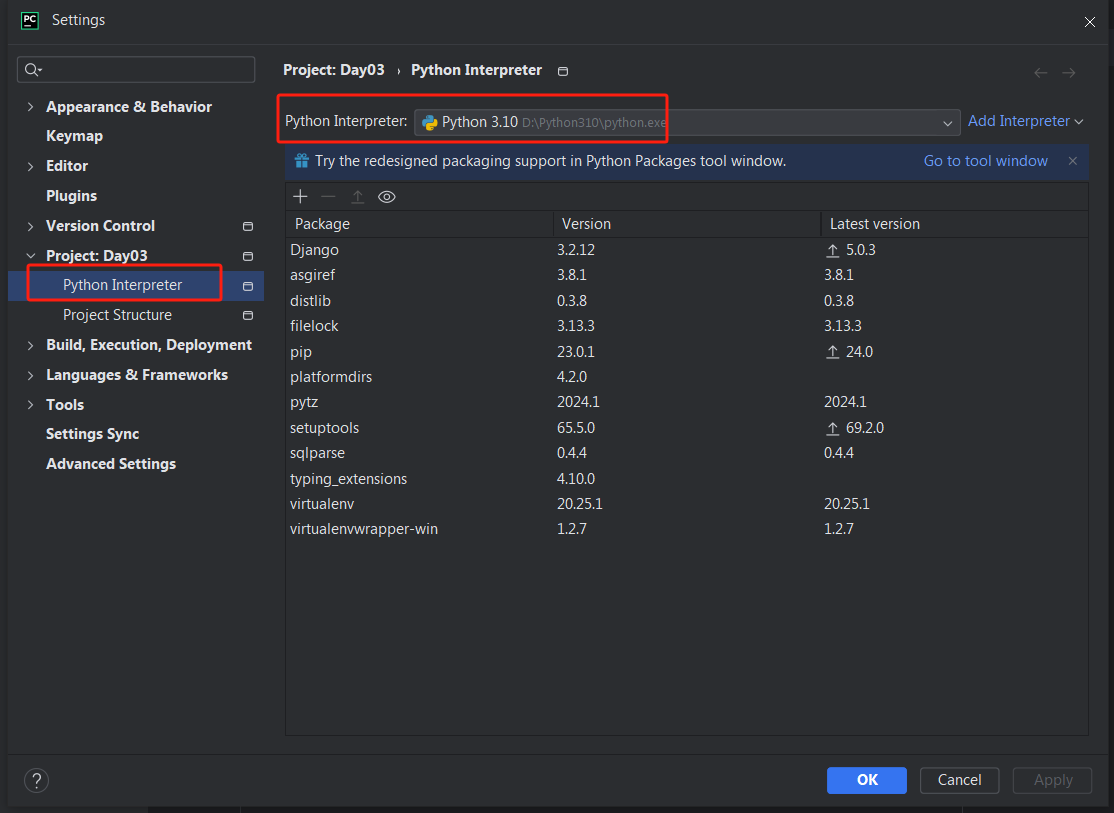The image size is (1114, 813).
Task: Select Keymap settings
Action: [x=75, y=136]
